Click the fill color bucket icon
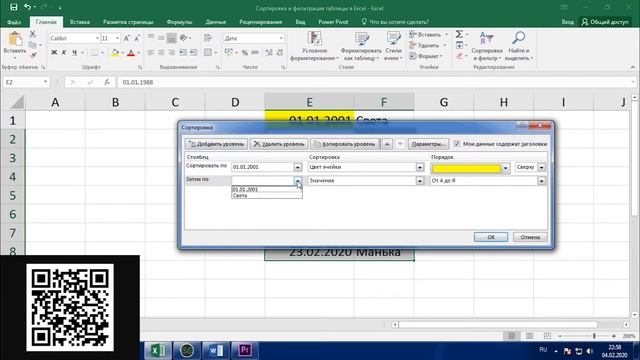 point(115,53)
